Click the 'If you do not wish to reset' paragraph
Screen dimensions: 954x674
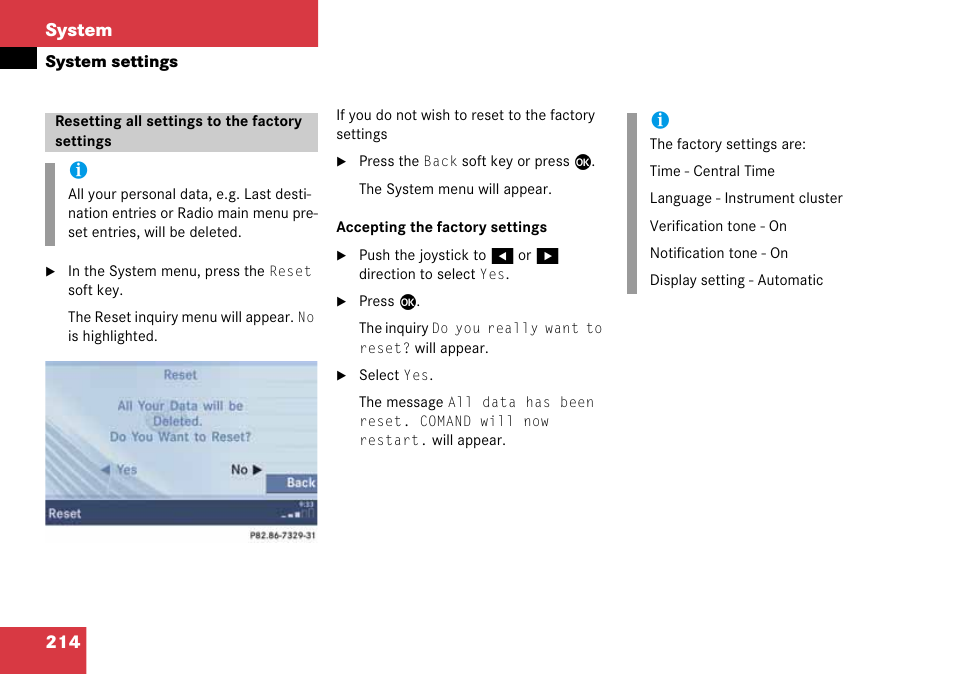(x=465, y=125)
